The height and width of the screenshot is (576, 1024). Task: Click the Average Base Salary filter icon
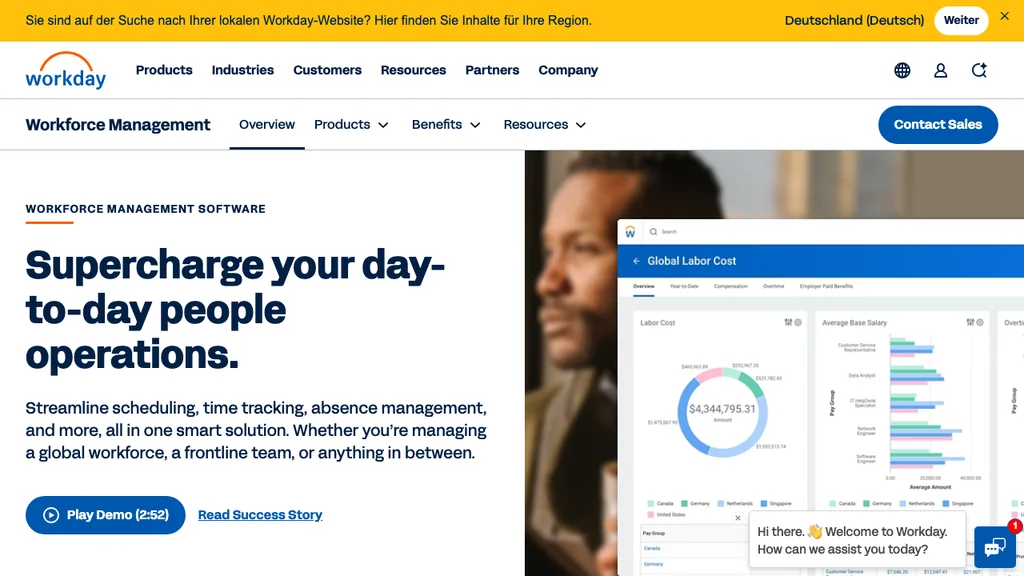(x=970, y=322)
